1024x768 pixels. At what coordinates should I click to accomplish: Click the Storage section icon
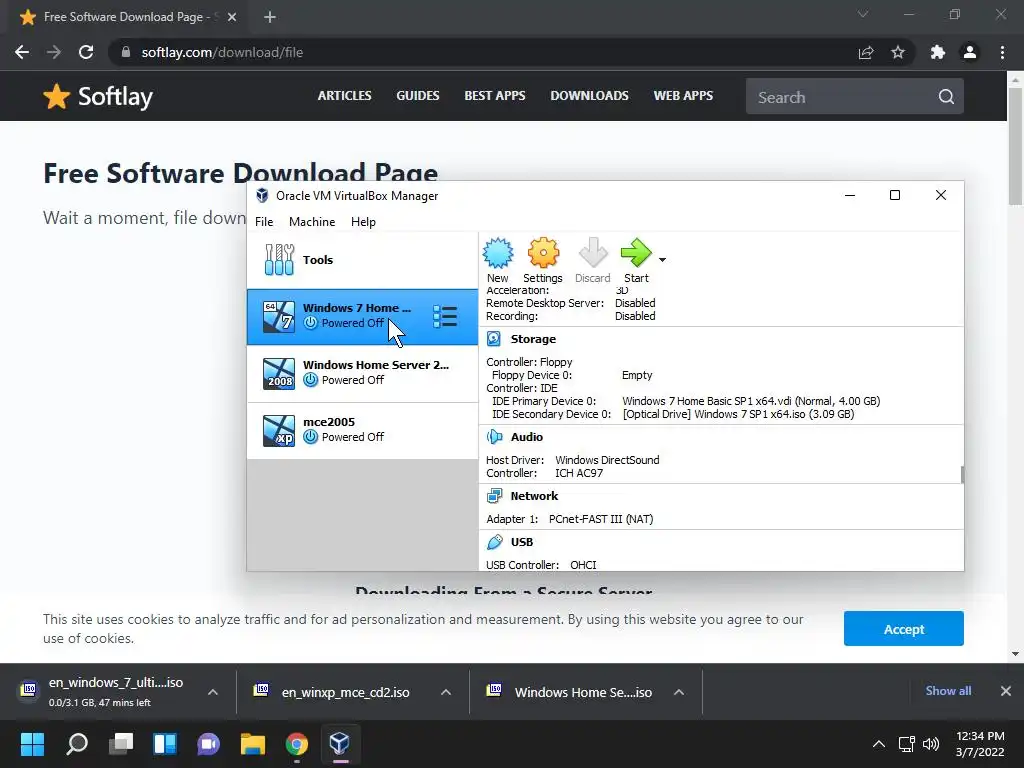494,339
